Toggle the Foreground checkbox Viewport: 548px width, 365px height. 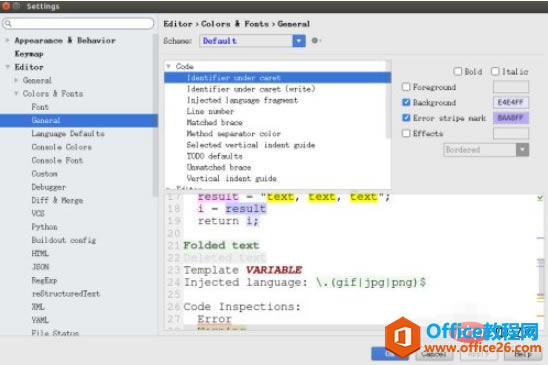pyautogui.click(x=406, y=87)
